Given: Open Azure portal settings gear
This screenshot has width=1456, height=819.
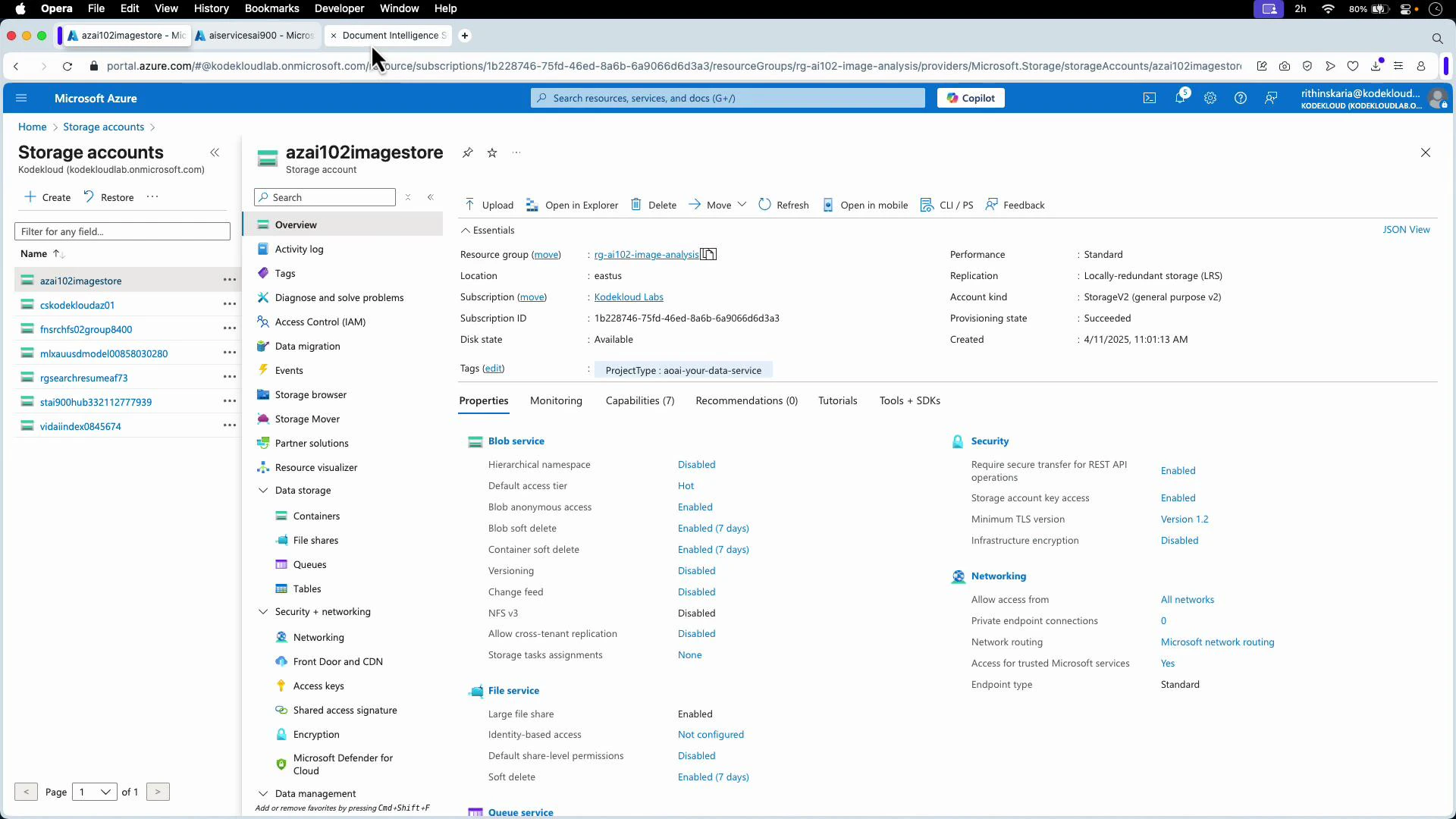Looking at the screenshot, I should 1210,97.
